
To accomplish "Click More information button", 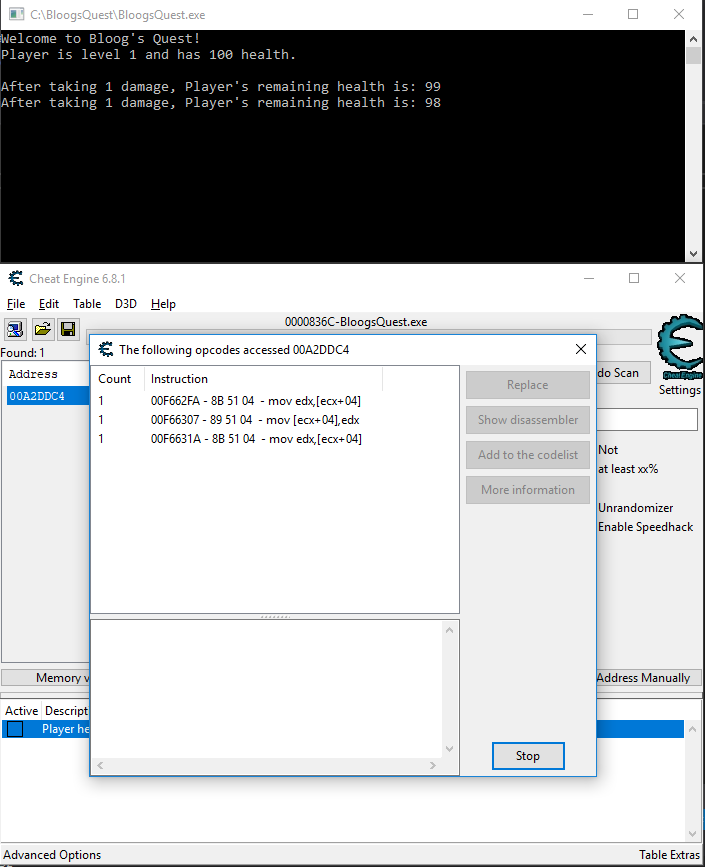I will click(528, 490).
